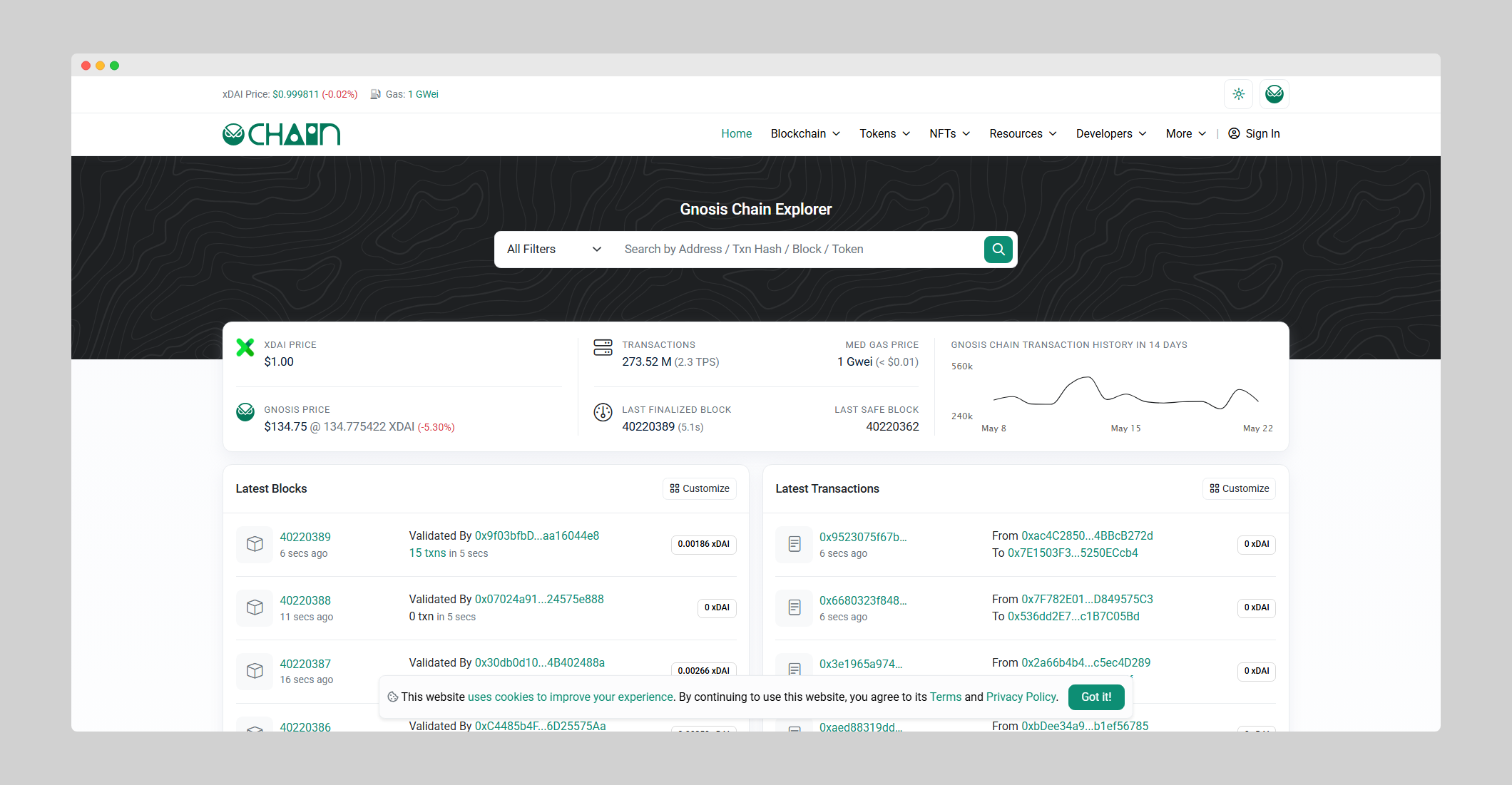This screenshot has height=785, width=1512.
Task: Expand the Blockchain menu
Action: pyautogui.click(x=805, y=133)
